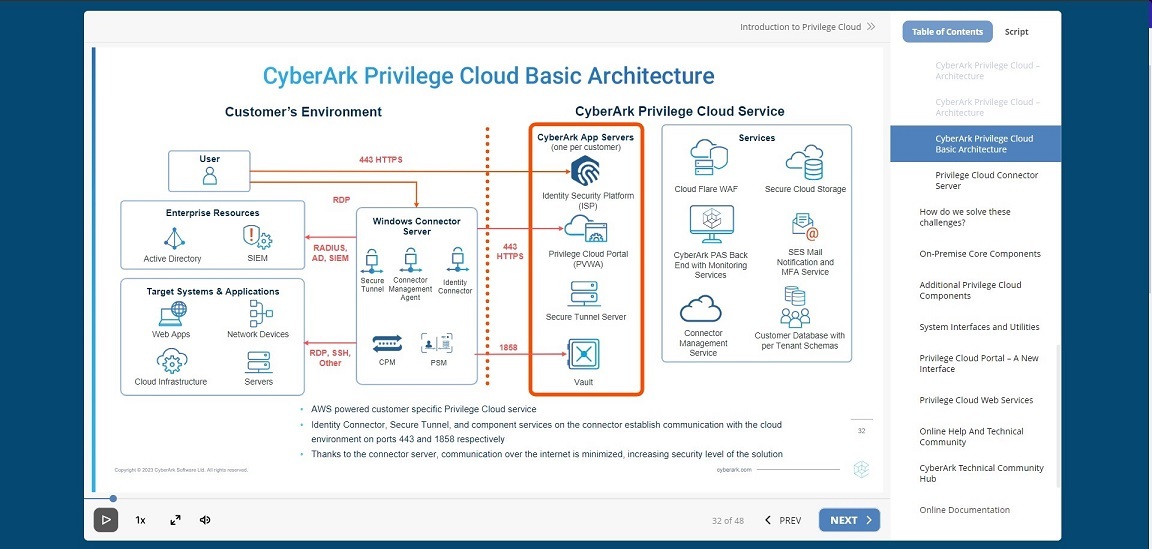Open System Interfaces and Utilities topic
The width and height of the screenshot is (1152, 549).
click(x=978, y=327)
